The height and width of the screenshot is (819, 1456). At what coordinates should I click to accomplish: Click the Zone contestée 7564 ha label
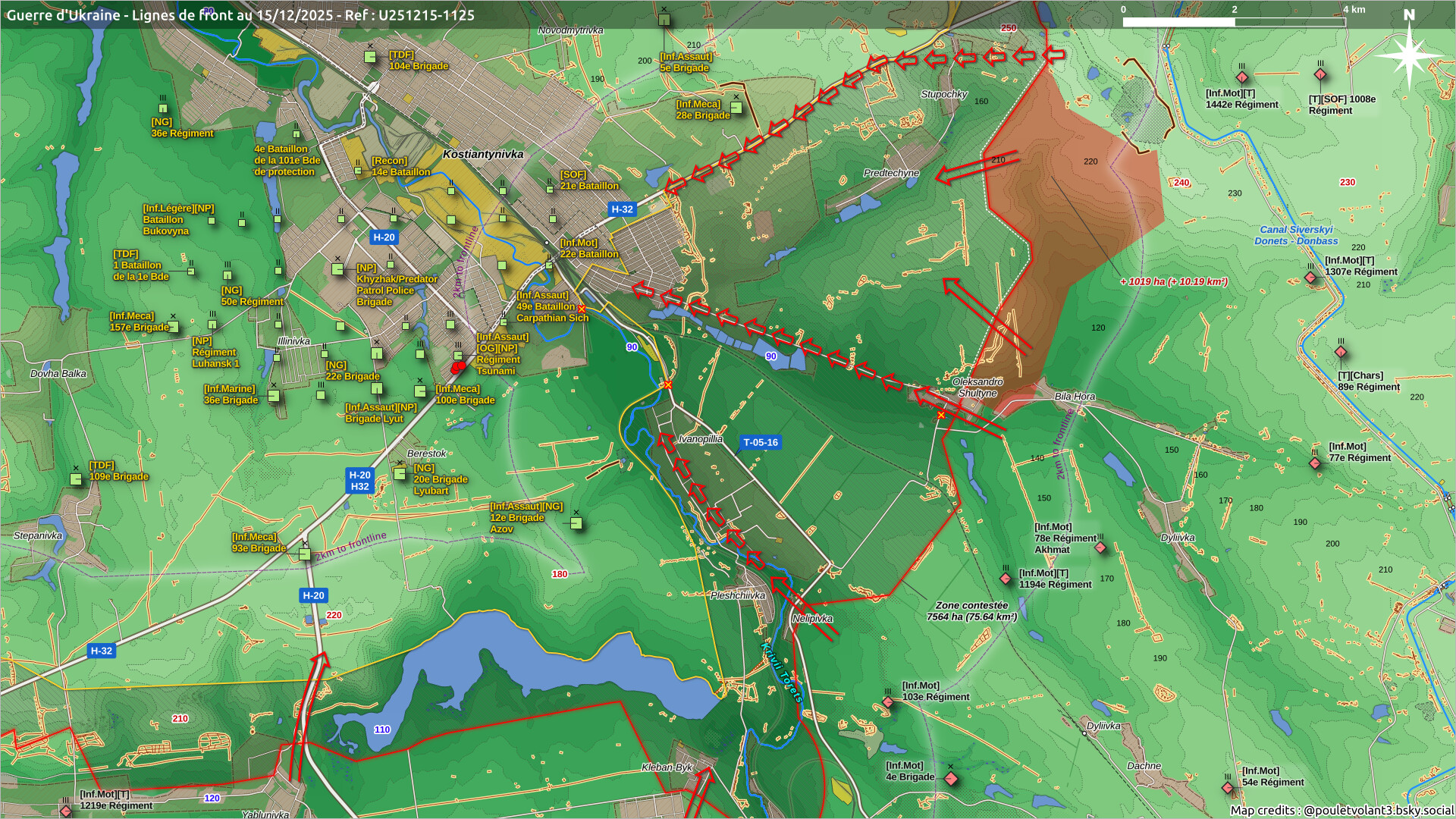point(971,611)
